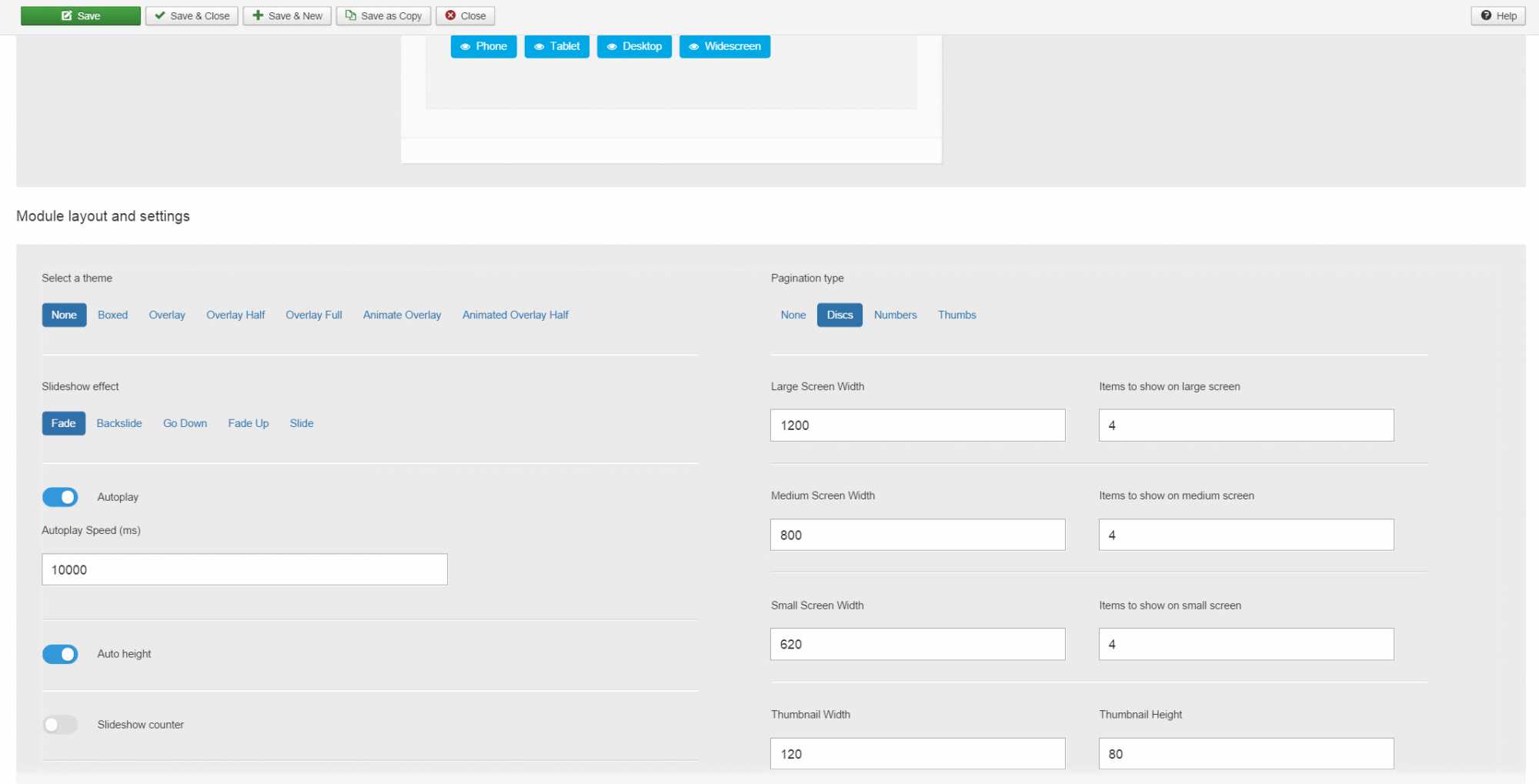The height and width of the screenshot is (784, 1539).
Task: Click the eye icon on Desktop button
Action: [x=611, y=47]
